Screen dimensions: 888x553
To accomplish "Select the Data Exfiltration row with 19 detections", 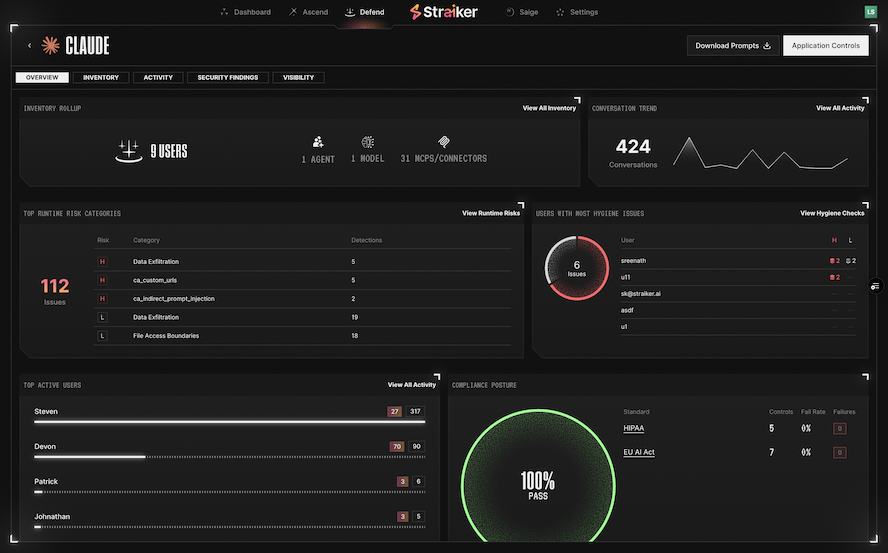I will (302, 317).
